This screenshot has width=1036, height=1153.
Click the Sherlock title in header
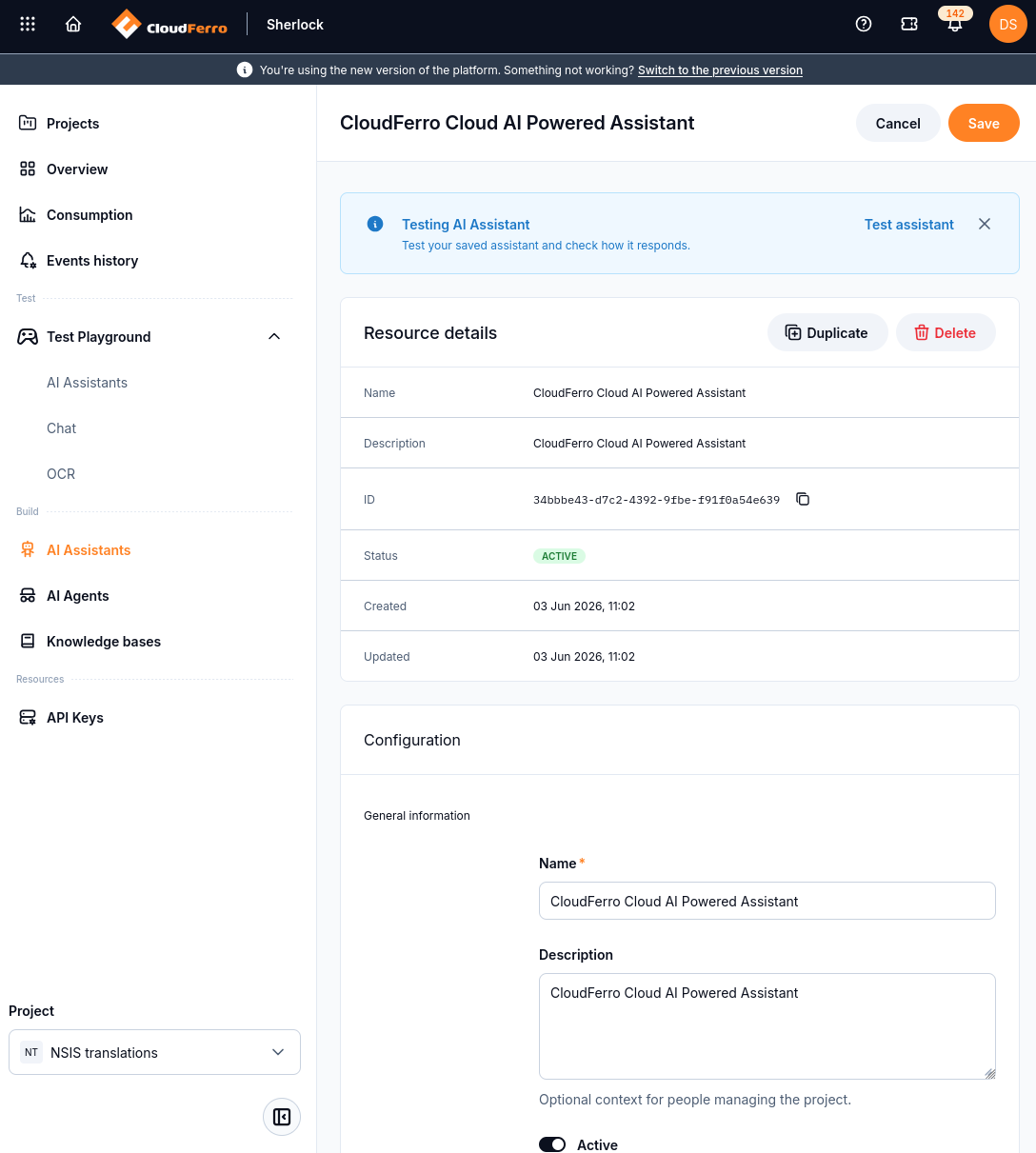pyautogui.click(x=295, y=25)
